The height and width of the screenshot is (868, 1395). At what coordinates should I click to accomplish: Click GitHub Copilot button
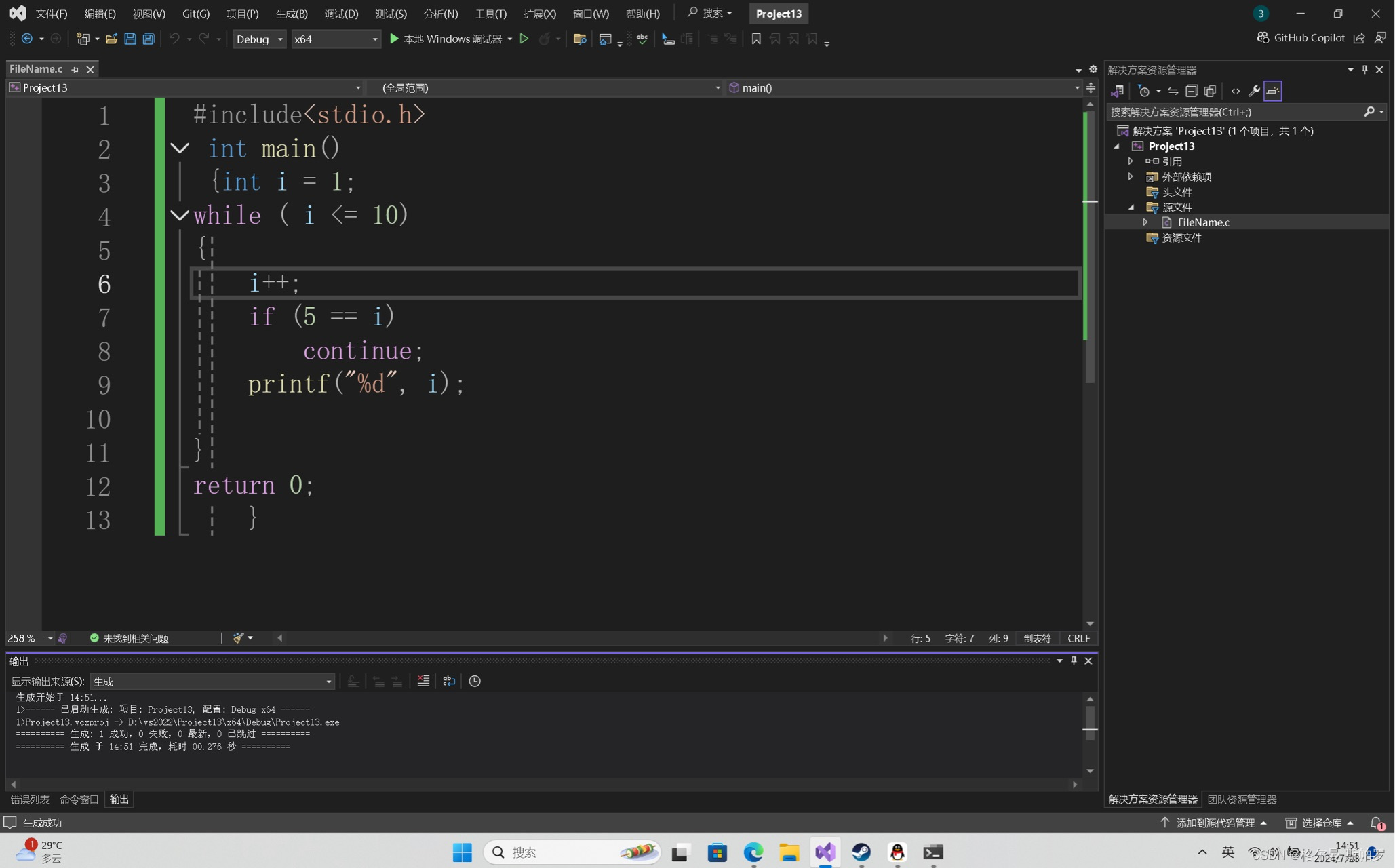(1301, 38)
